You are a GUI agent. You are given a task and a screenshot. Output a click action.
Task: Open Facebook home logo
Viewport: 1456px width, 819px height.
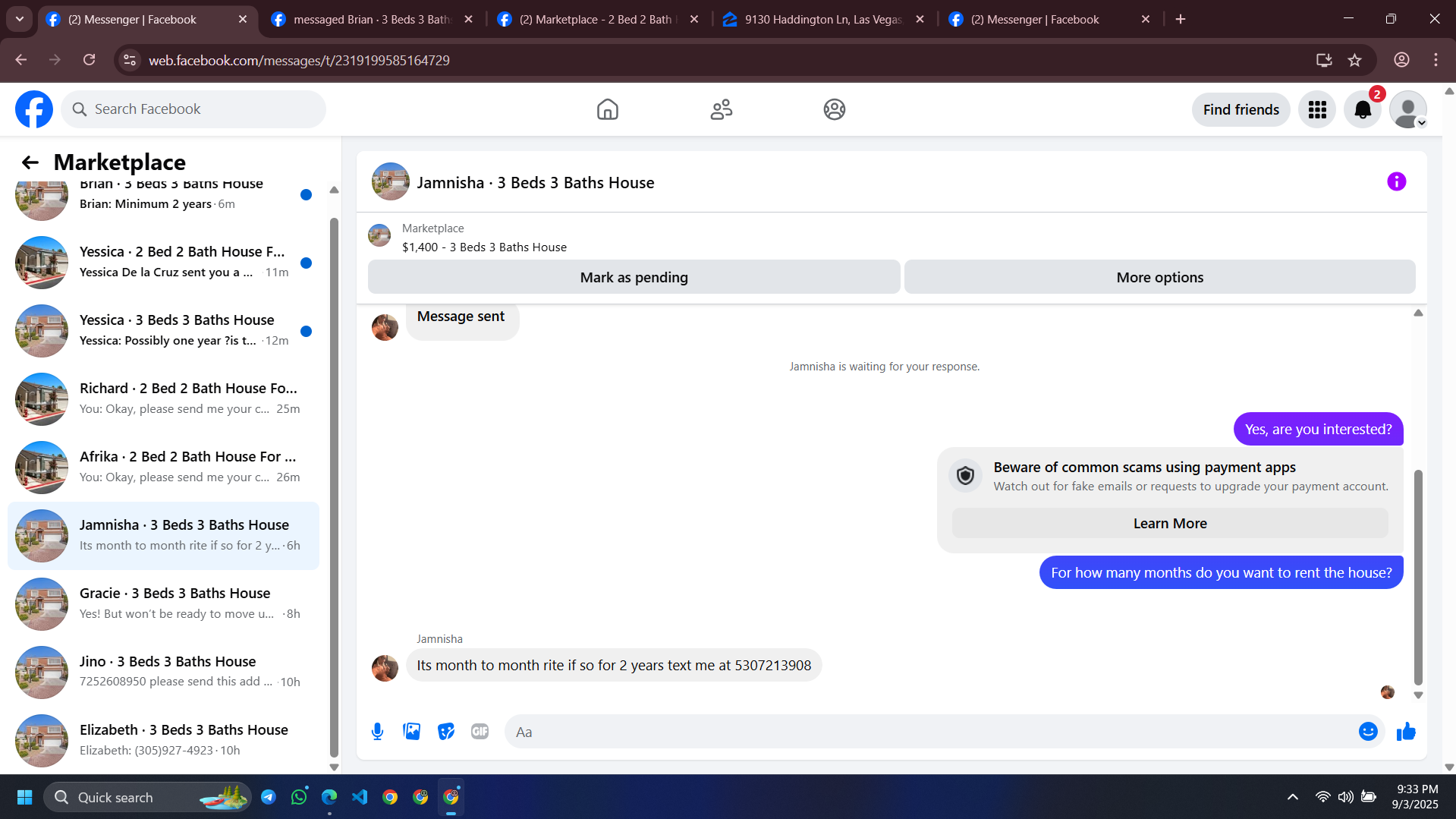(x=34, y=109)
